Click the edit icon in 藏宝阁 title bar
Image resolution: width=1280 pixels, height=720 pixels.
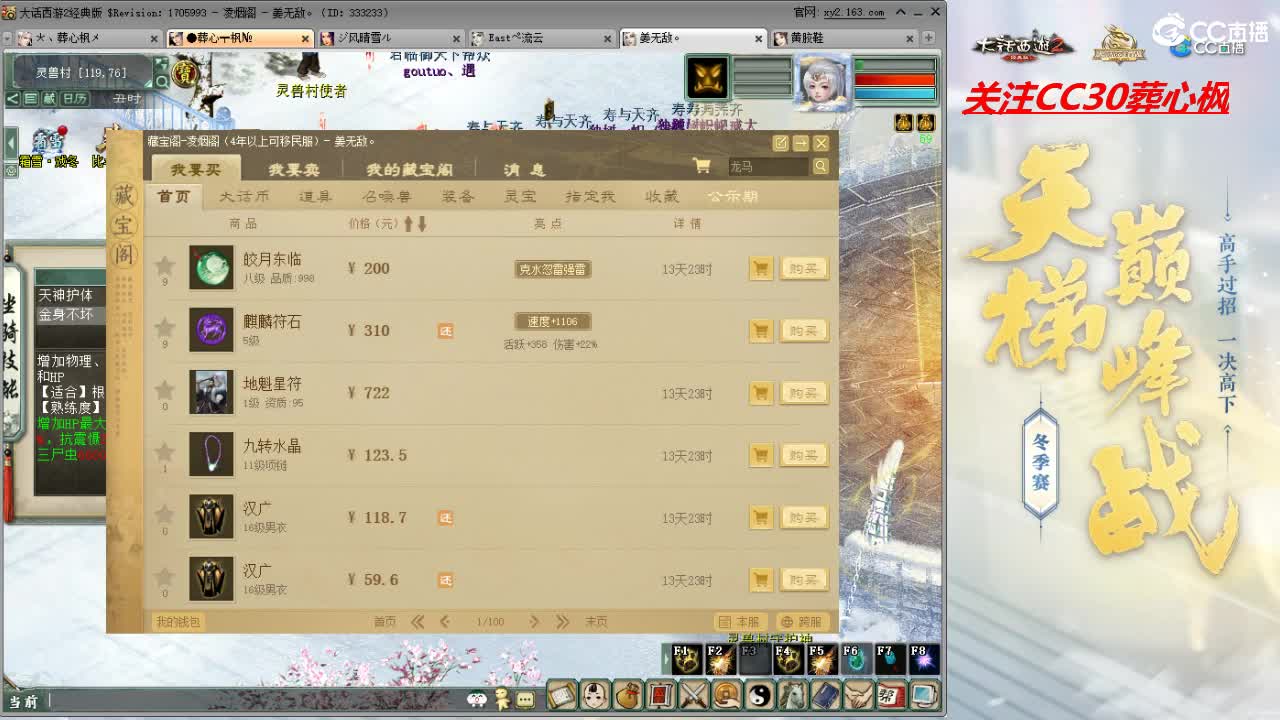[x=780, y=143]
